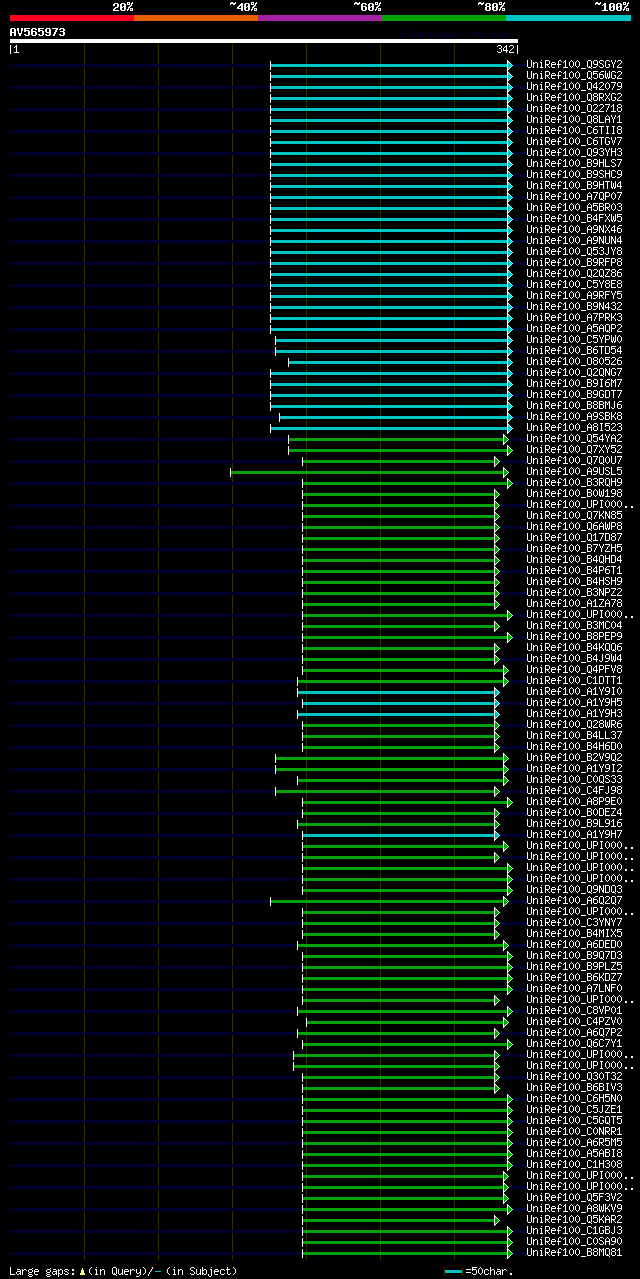Select the UniRef100_Q9NDQ3 label

coord(574,889)
